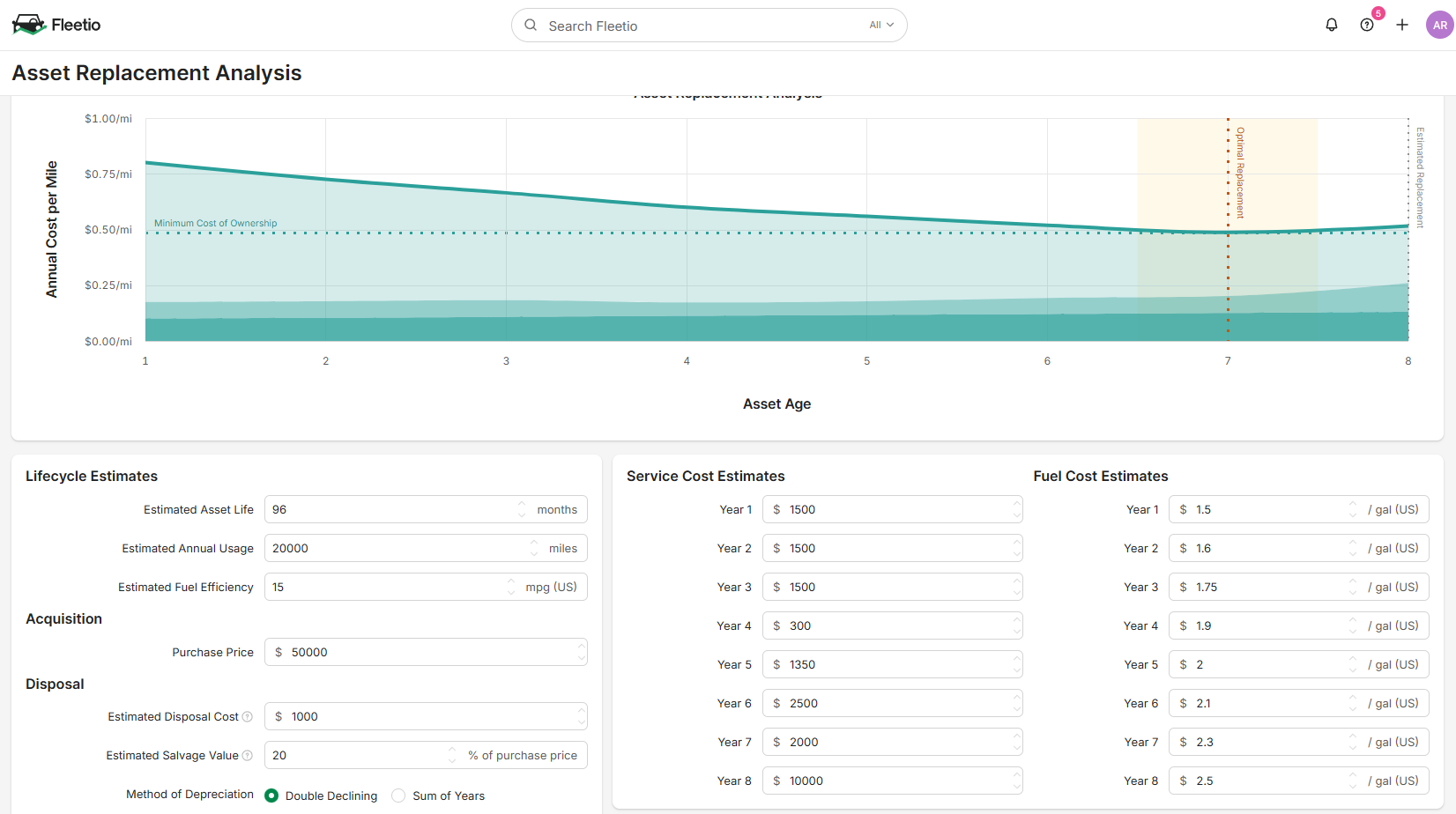Click the plus quick-add icon
This screenshot has height=814, width=1456.
[x=1401, y=25]
